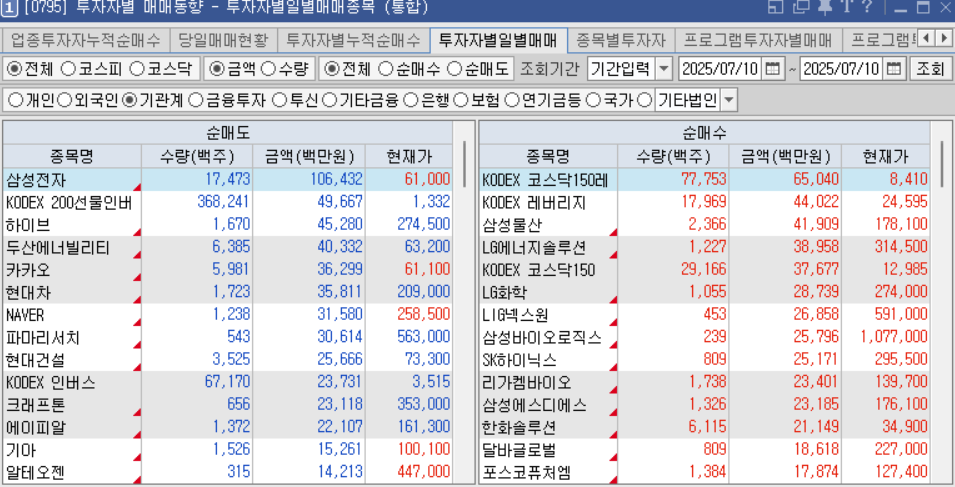The width and height of the screenshot is (955, 487).
Task: Choose the 순매수 filter radio button
Action: click(386, 69)
